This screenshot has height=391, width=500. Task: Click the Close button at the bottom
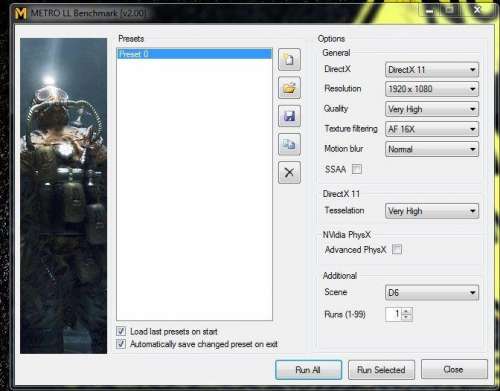point(454,369)
